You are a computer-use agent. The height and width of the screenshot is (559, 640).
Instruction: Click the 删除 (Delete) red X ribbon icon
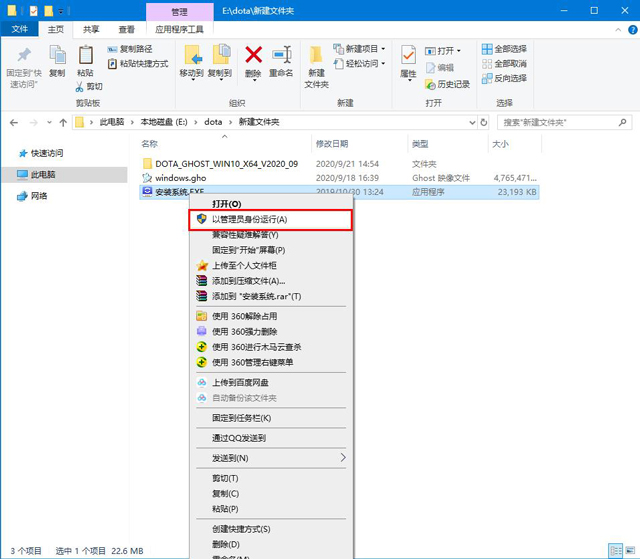(x=254, y=60)
